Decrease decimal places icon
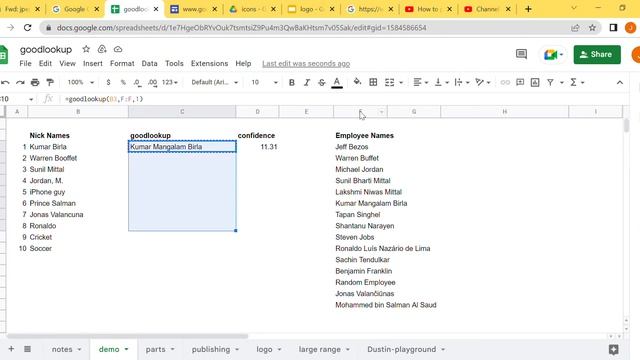 [138, 82]
